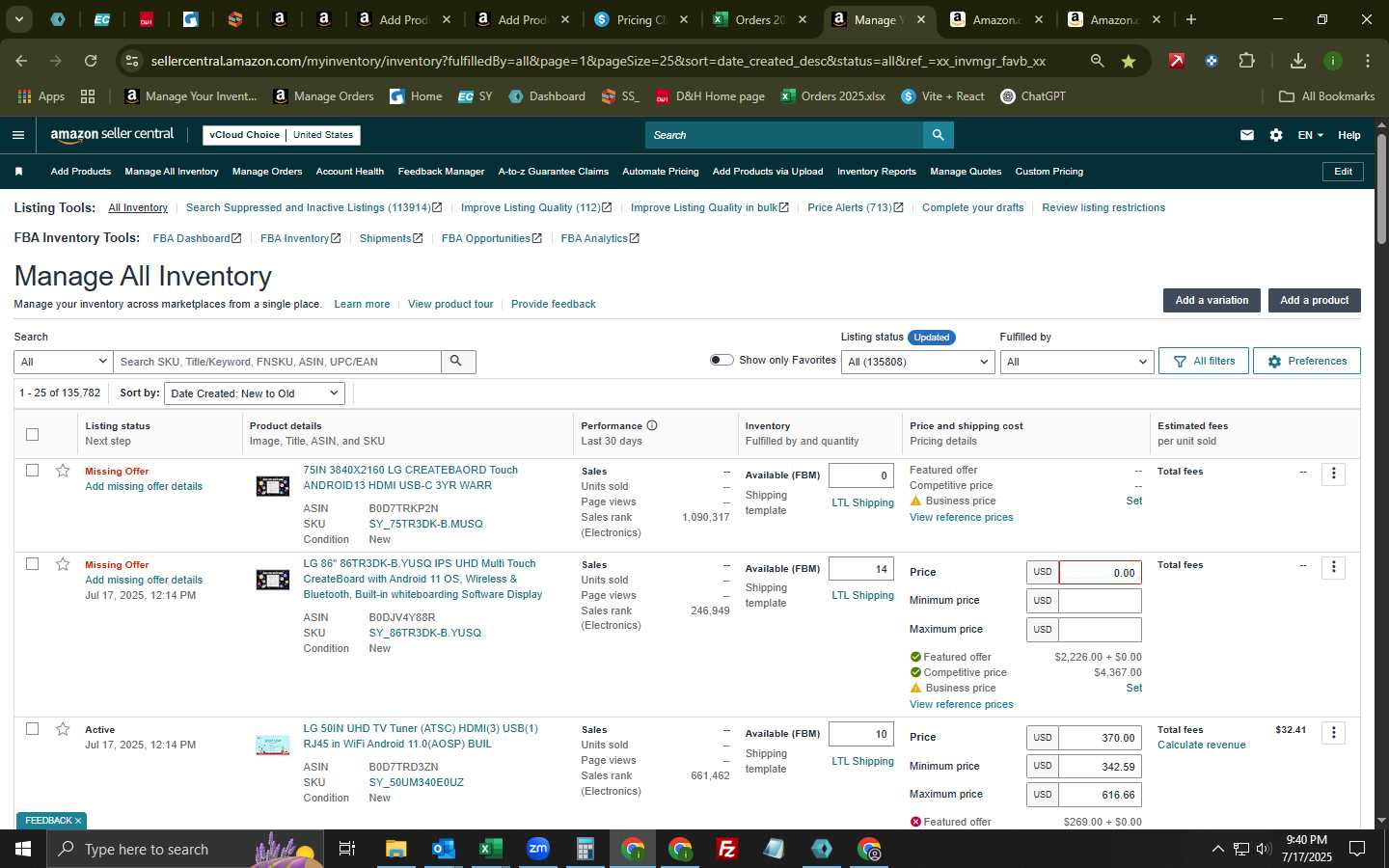Click Add a product button
1389x868 pixels.
(1314, 300)
